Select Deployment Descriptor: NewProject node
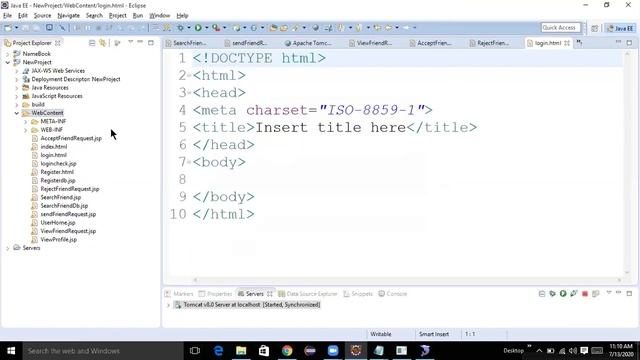Image resolution: width=640 pixels, height=360 pixels. tap(76, 79)
